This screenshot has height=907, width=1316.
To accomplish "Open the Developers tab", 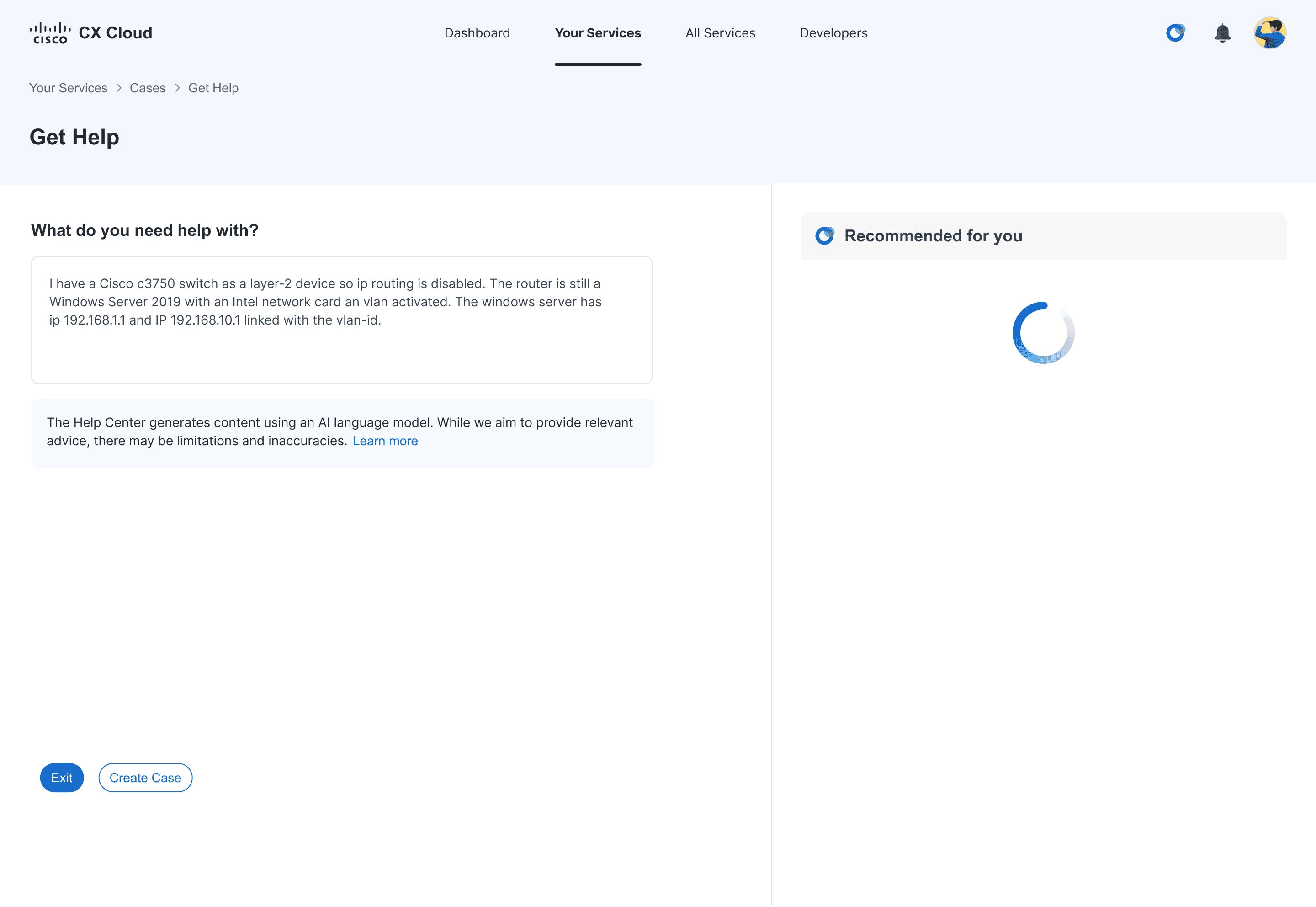I will (x=833, y=33).
